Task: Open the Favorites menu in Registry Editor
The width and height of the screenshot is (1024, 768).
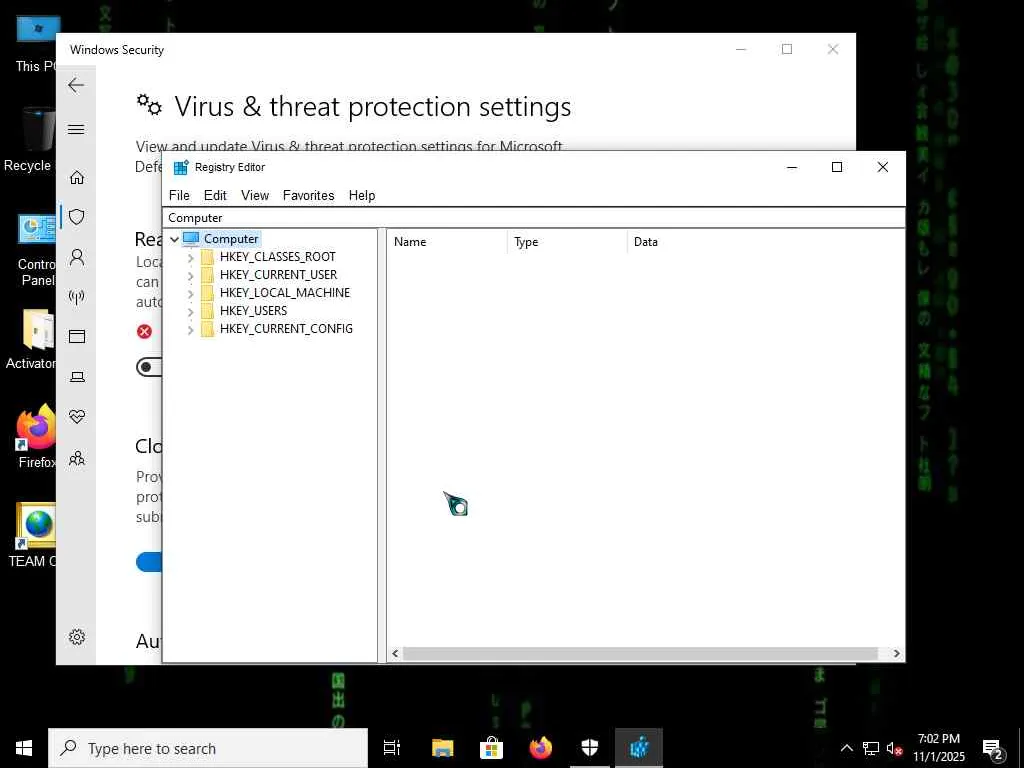Action: [308, 195]
